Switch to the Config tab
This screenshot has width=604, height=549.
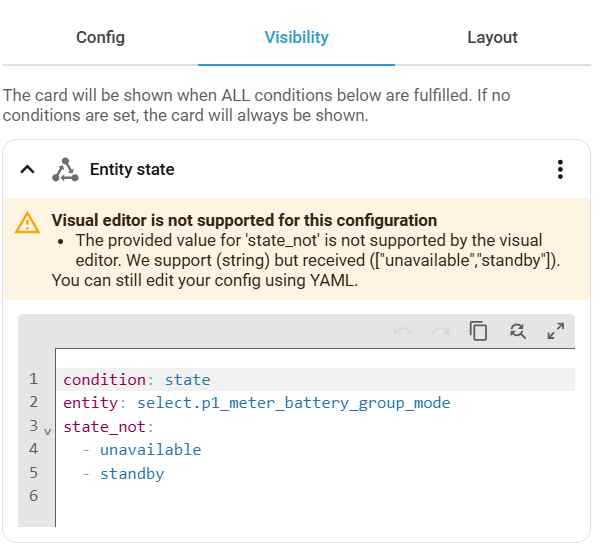click(100, 37)
